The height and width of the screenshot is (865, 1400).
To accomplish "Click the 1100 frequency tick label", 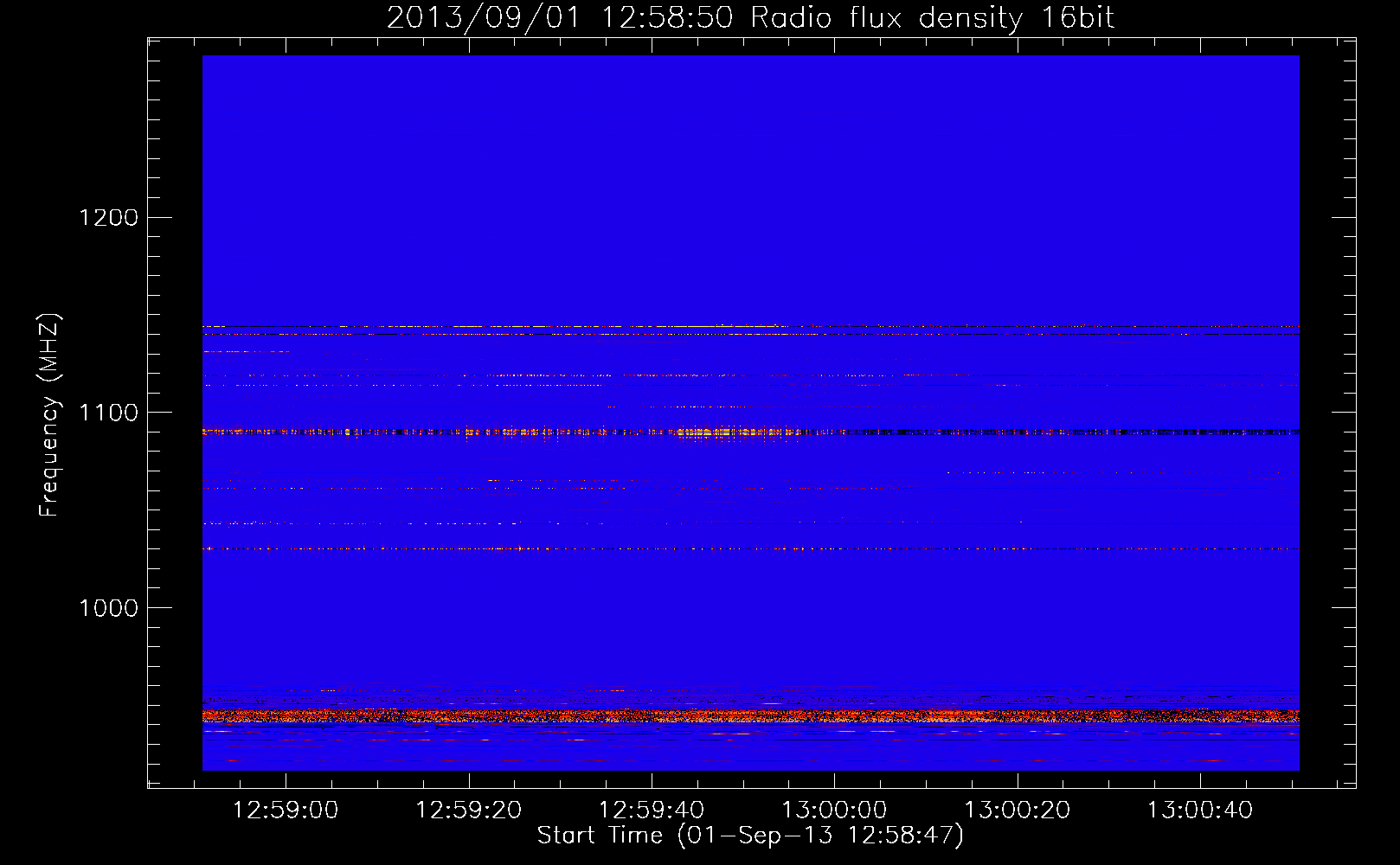I will tap(109, 413).
